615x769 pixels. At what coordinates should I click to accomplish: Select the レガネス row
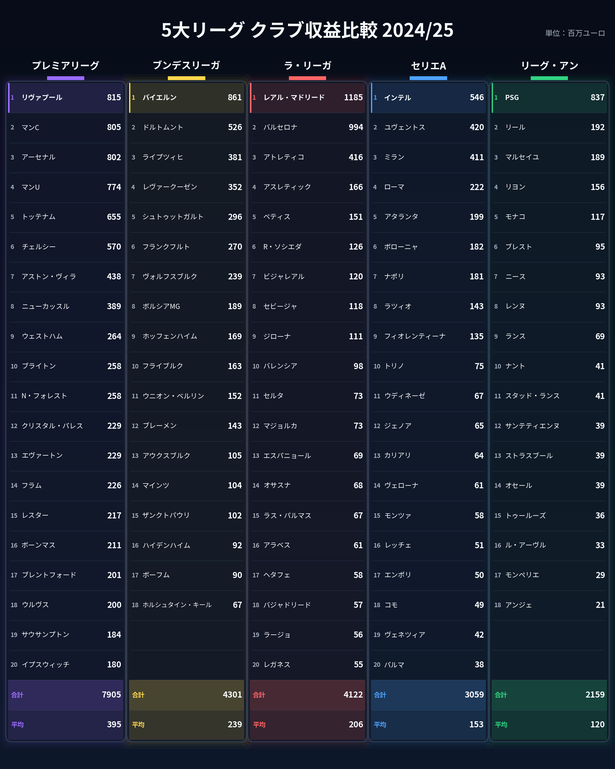pos(308,665)
